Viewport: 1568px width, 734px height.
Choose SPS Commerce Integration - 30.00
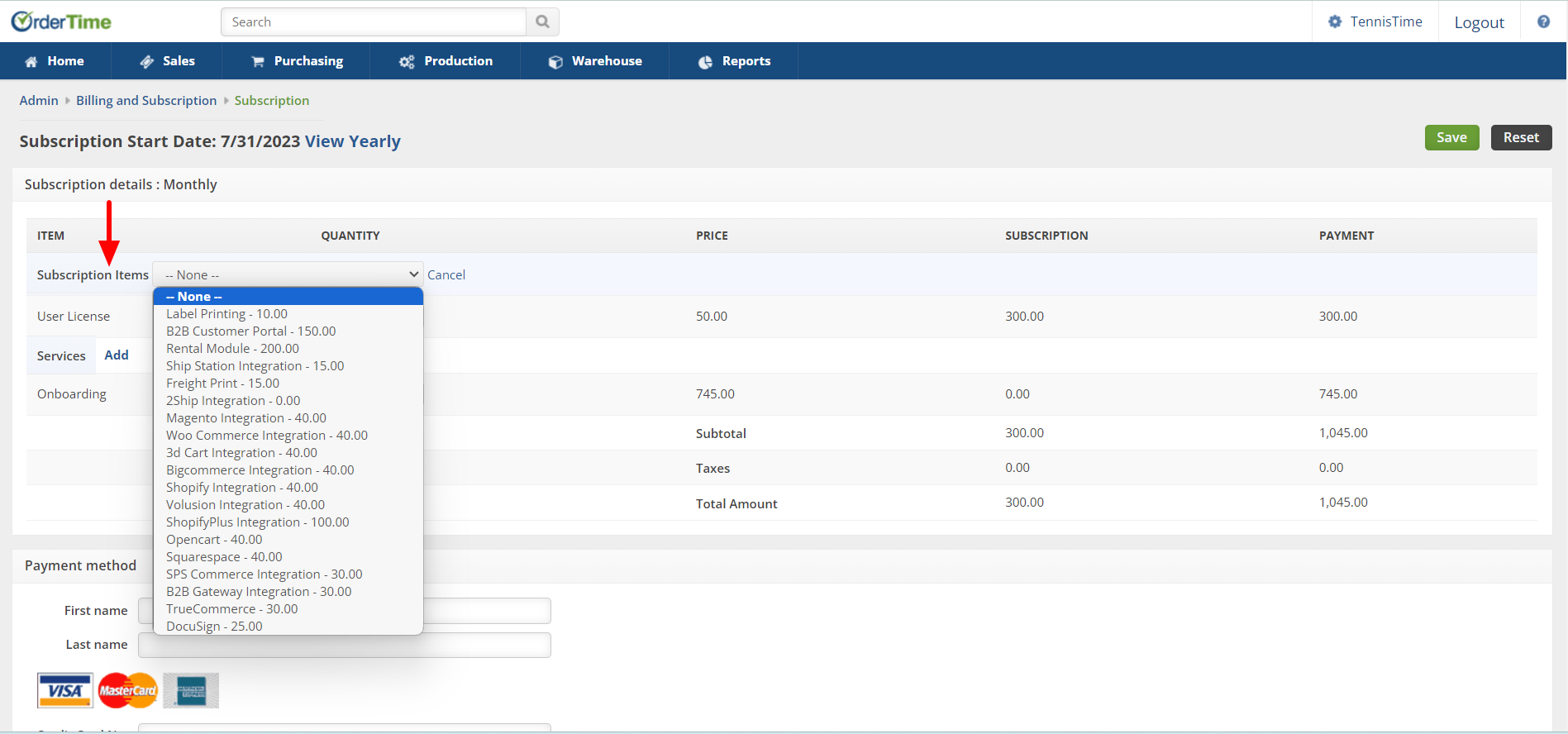coord(288,574)
